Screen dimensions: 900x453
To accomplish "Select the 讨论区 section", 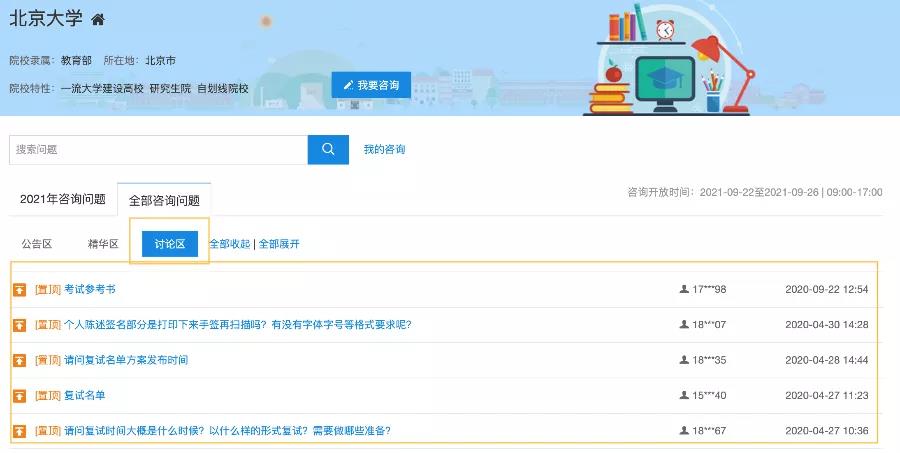I will [x=170, y=244].
